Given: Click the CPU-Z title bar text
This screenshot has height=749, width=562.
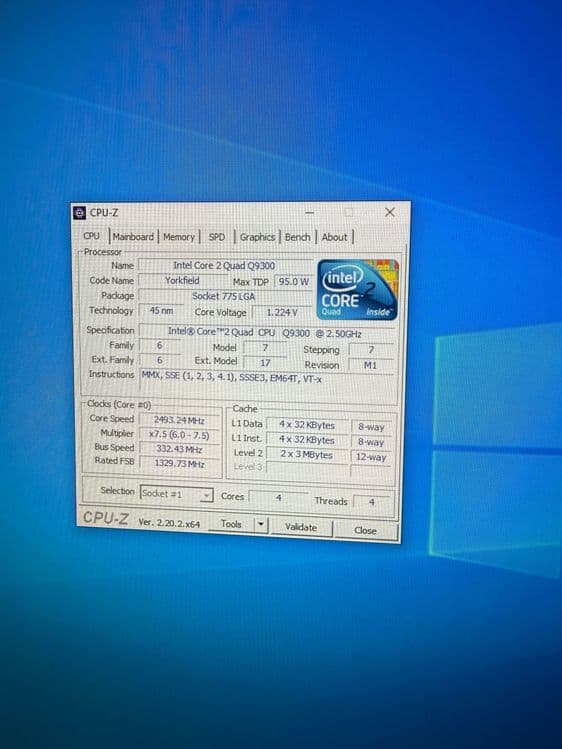Looking at the screenshot, I should pos(104,213).
